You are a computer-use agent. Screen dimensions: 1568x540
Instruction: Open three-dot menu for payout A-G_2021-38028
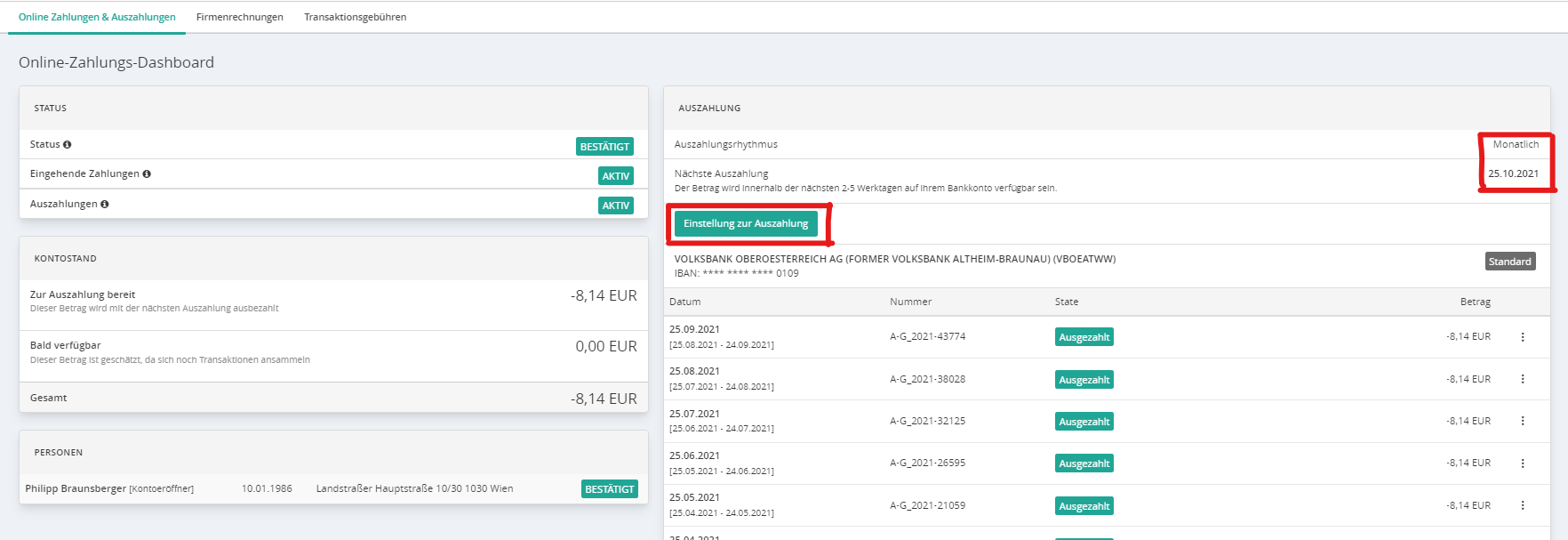(x=1523, y=379)
